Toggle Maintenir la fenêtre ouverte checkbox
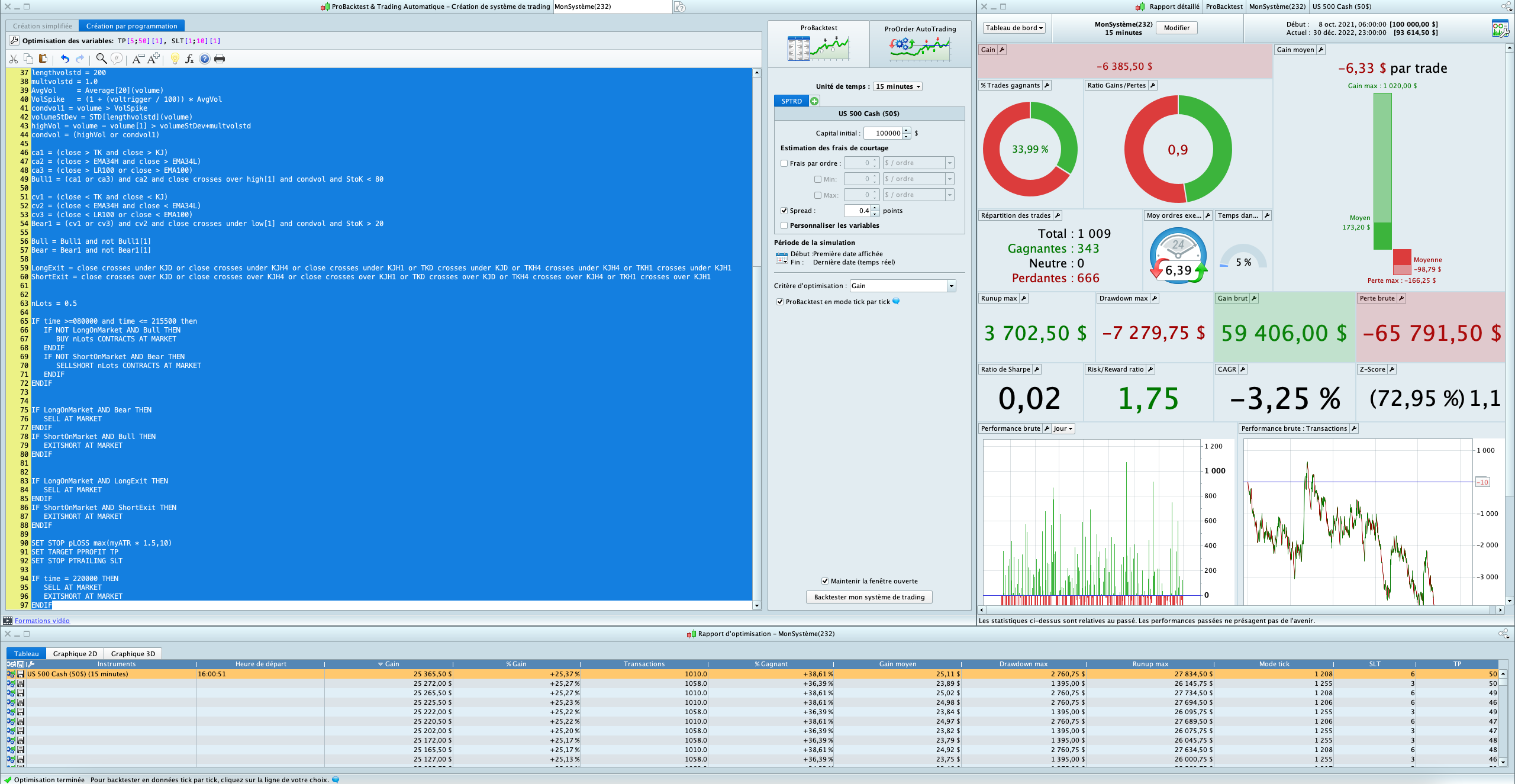 click(825, 581)
